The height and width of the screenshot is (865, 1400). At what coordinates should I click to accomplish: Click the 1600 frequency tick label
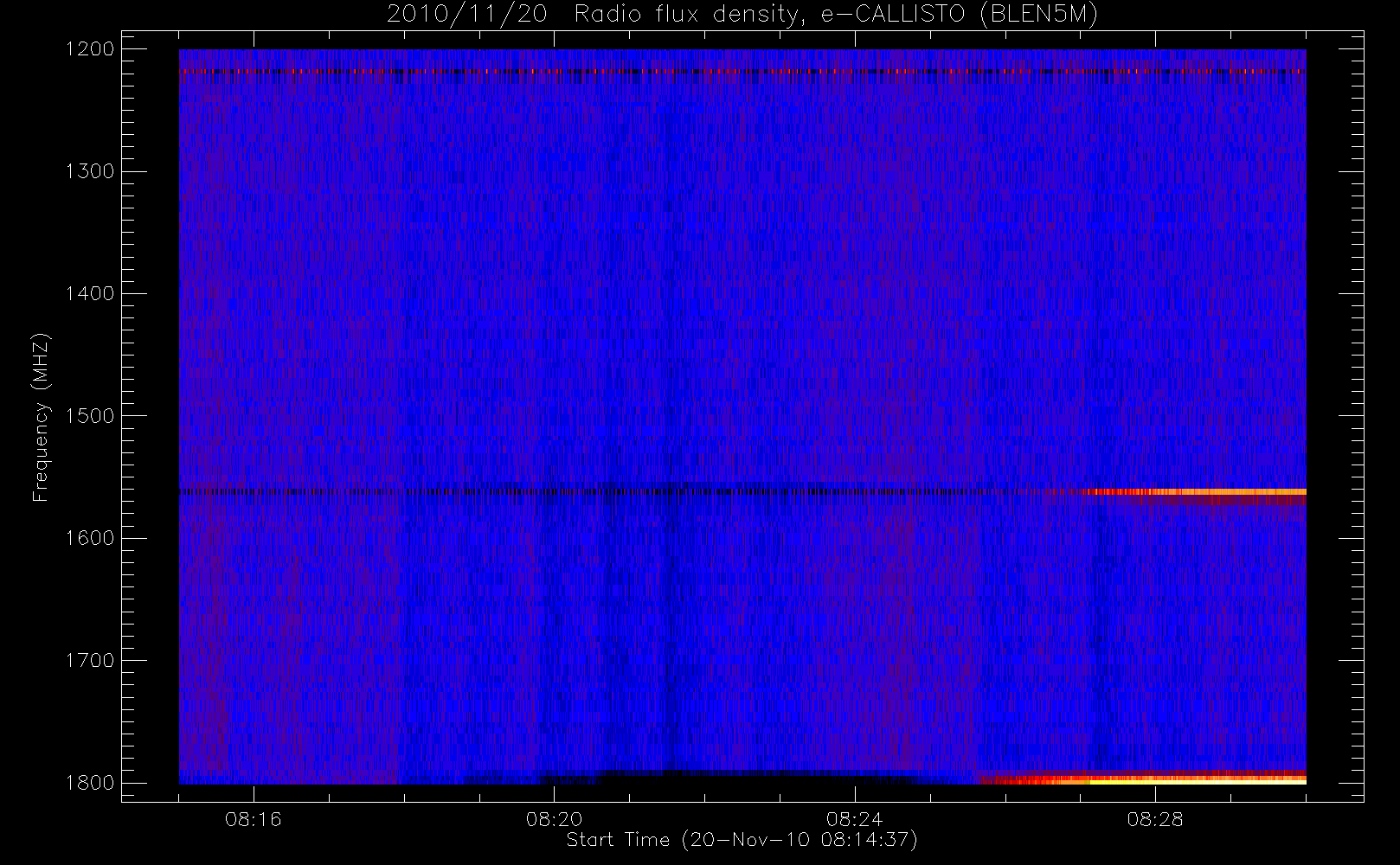pos(90,538)
